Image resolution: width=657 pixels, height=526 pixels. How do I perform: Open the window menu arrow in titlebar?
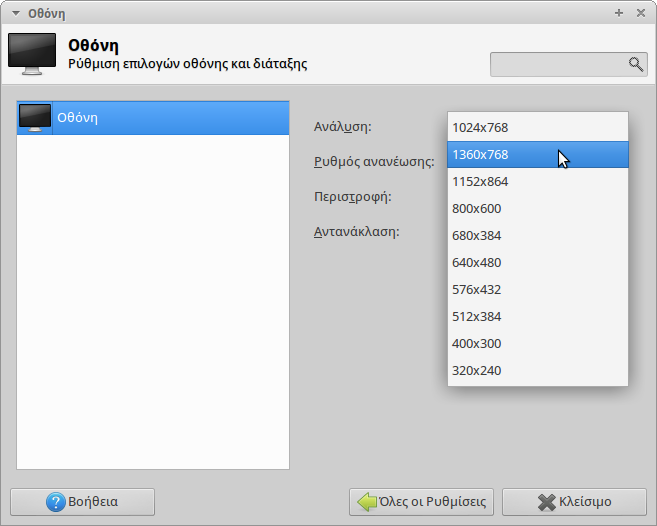click(16, 13)
